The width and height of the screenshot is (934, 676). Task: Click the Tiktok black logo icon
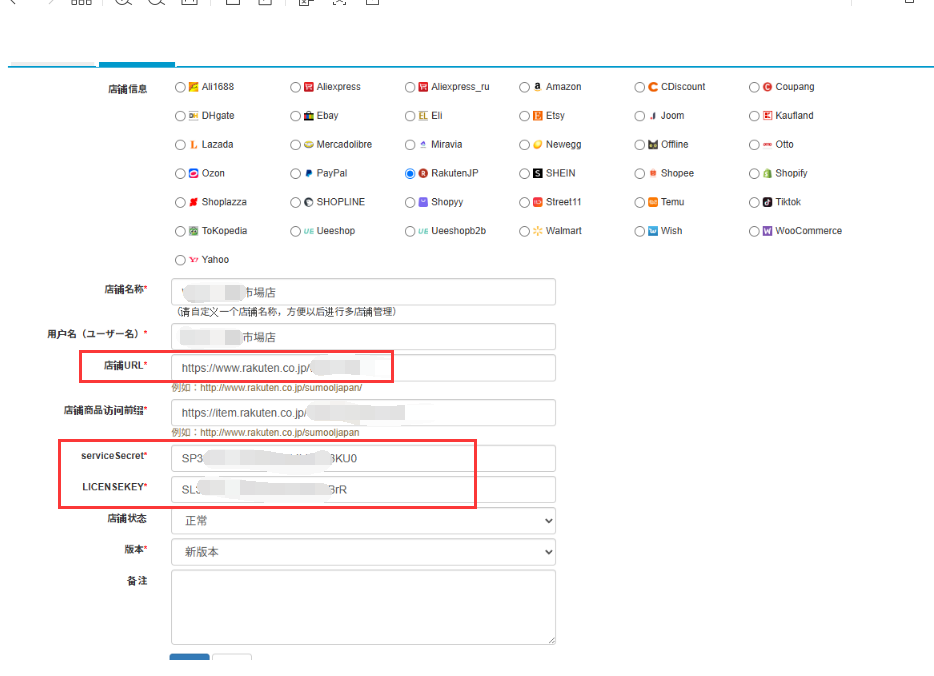767,203
